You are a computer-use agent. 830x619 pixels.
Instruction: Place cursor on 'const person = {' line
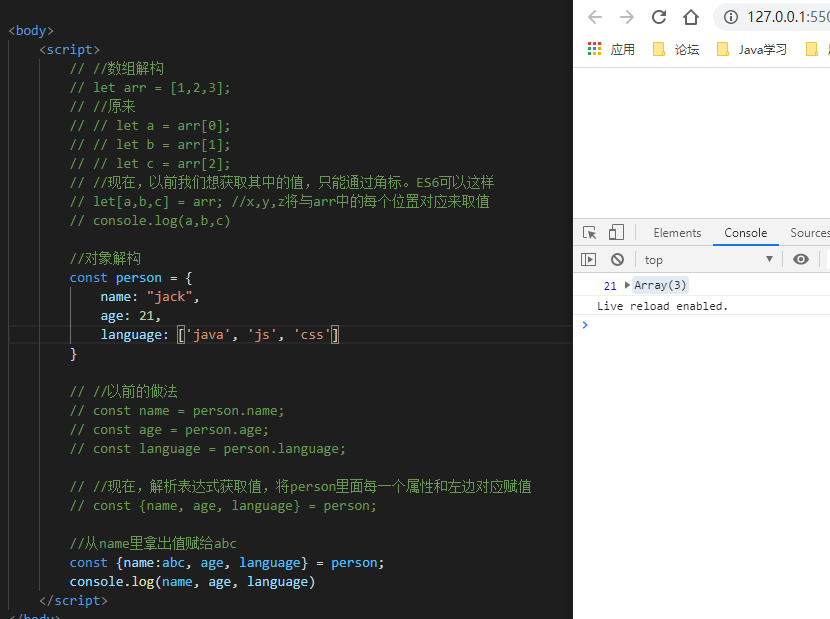[131, 277]
